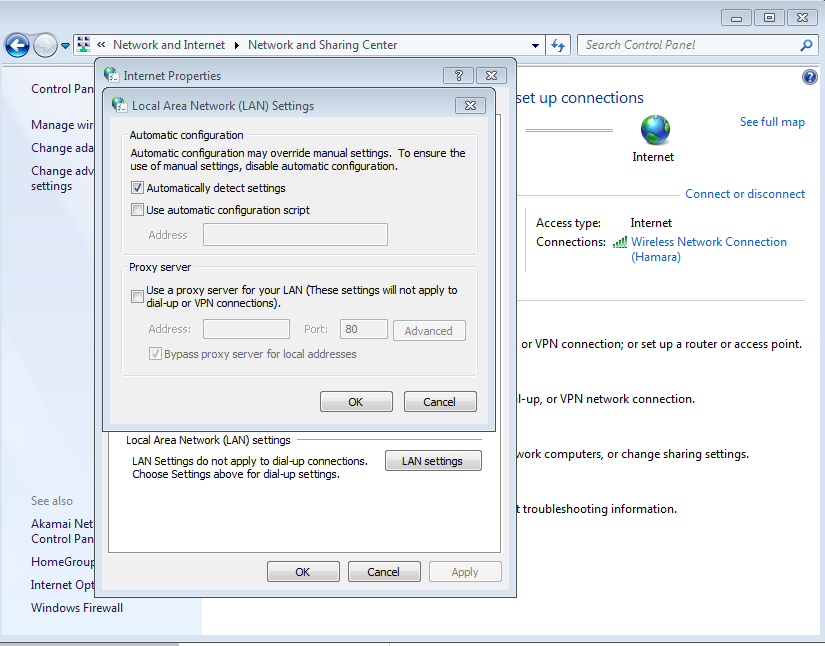Click the Back navigation arrow button
This screenshot has width=825, height=646.
tap(17, 45)
